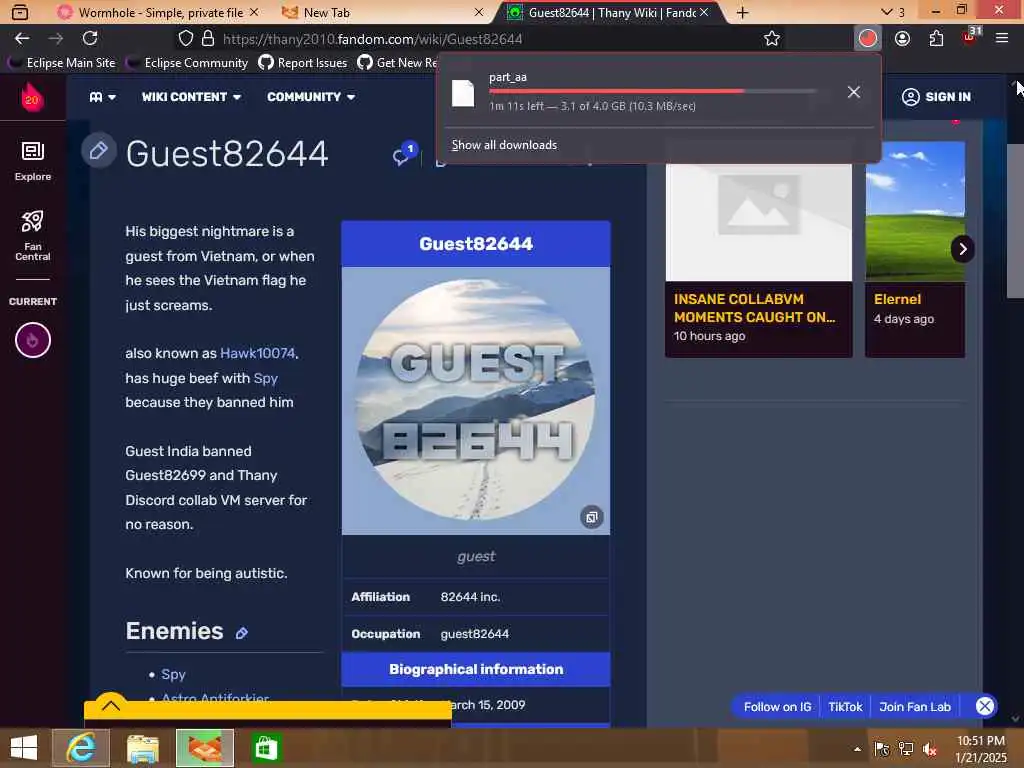Open the new tab plus button
Viewport: 1024px width, 768px height.
743,12
